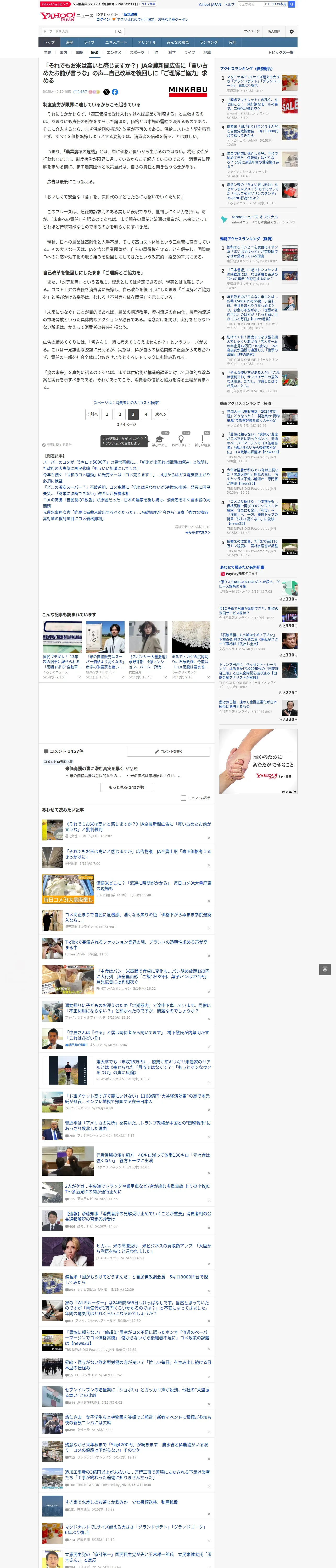Open the みんかぶマガジン source link

click(198, 532)
